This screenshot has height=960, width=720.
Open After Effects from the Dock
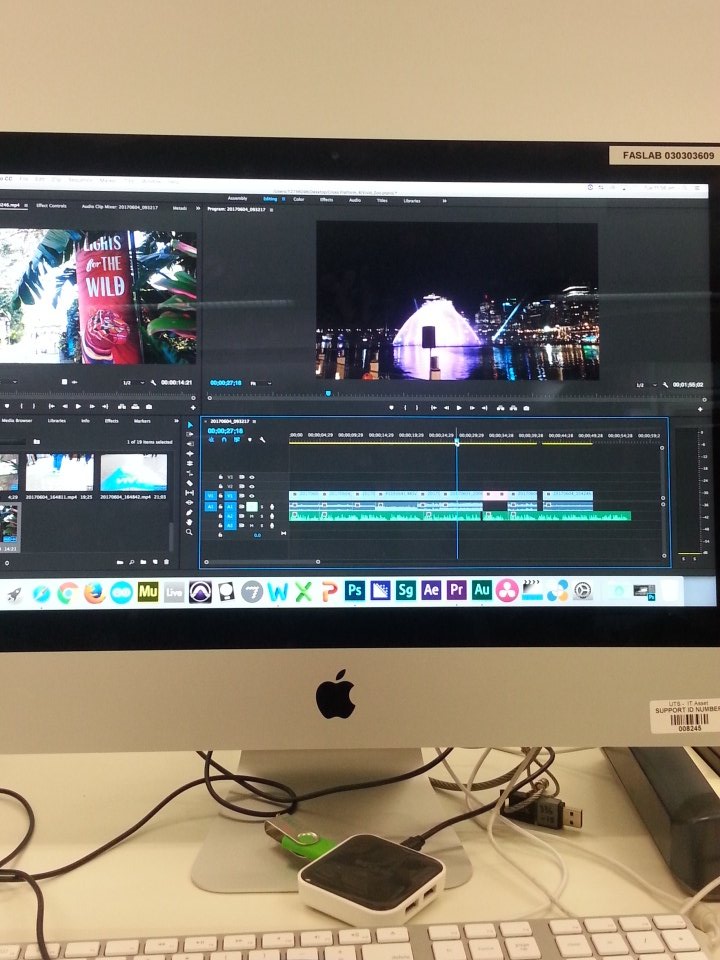pyautogui.click(x=431, y=590)
